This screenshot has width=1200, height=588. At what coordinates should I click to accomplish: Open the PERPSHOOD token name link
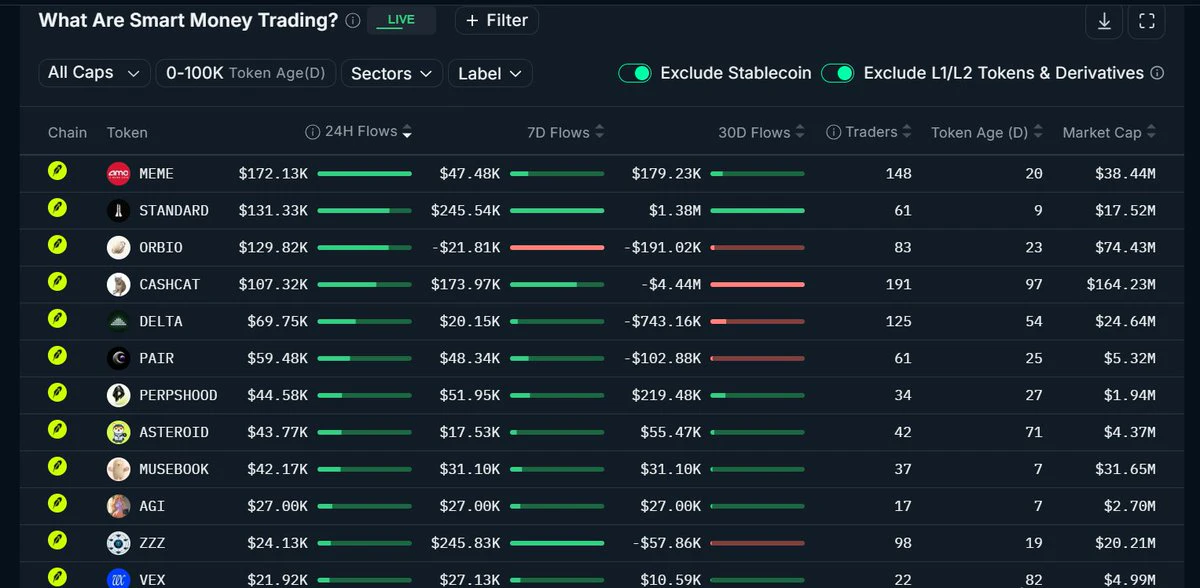(178, 396)
